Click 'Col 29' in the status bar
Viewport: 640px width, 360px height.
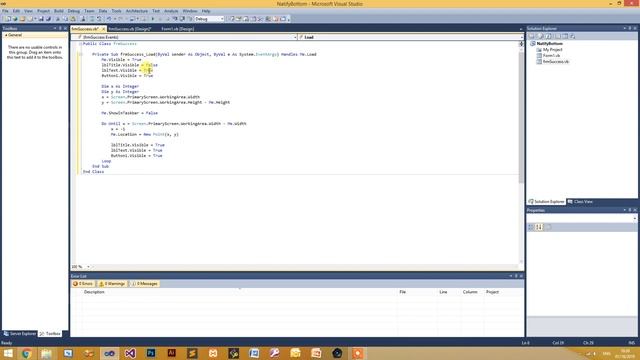click(558, 343)
